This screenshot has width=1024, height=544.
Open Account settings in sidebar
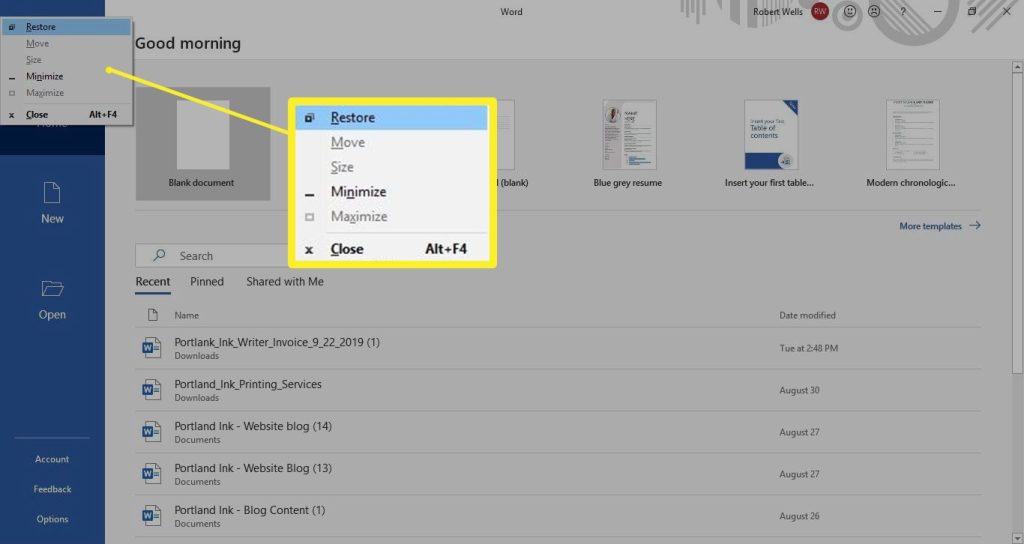[52, 460]
